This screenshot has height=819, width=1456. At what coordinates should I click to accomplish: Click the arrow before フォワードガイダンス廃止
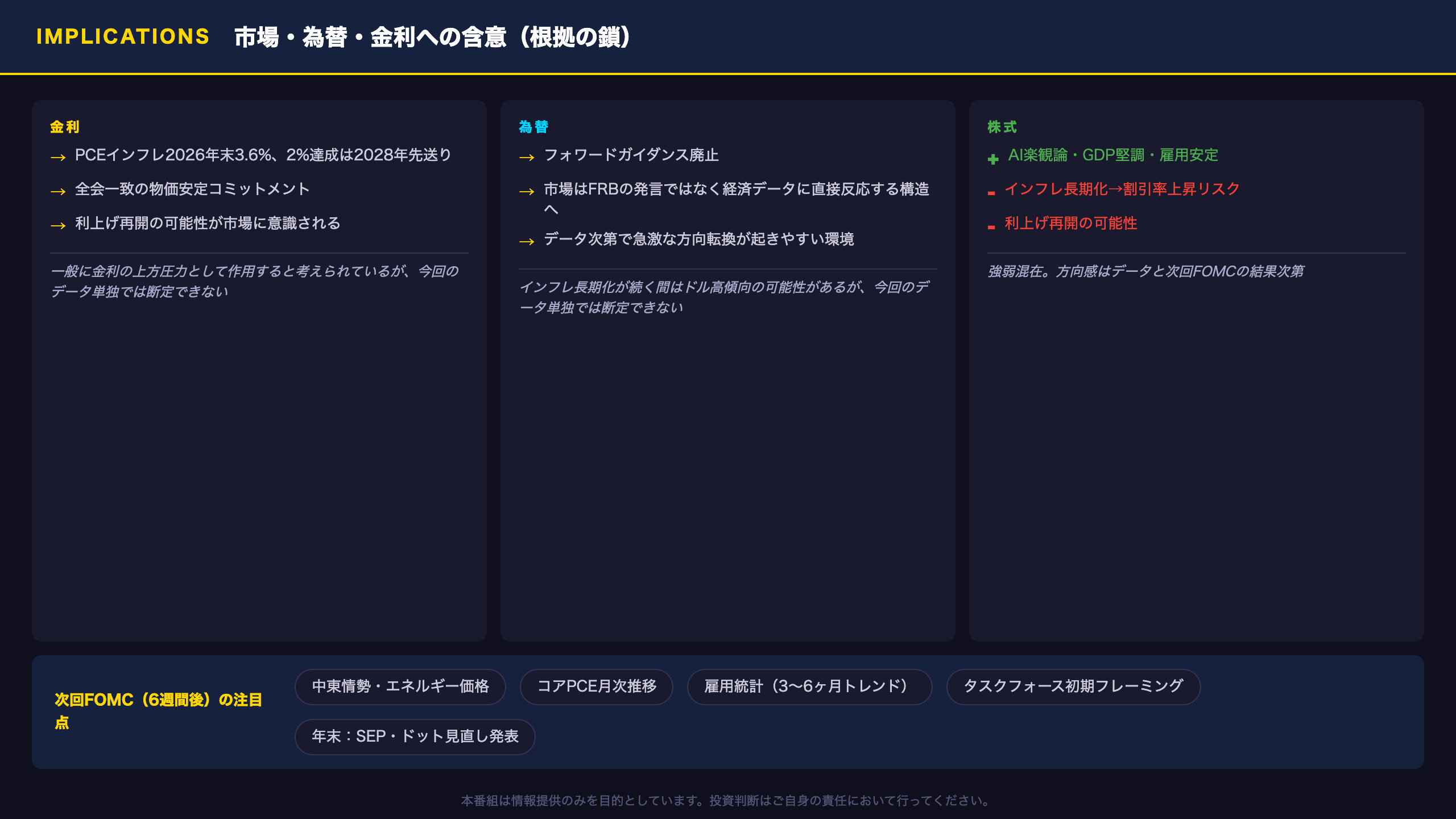click(x=527, y=157)
